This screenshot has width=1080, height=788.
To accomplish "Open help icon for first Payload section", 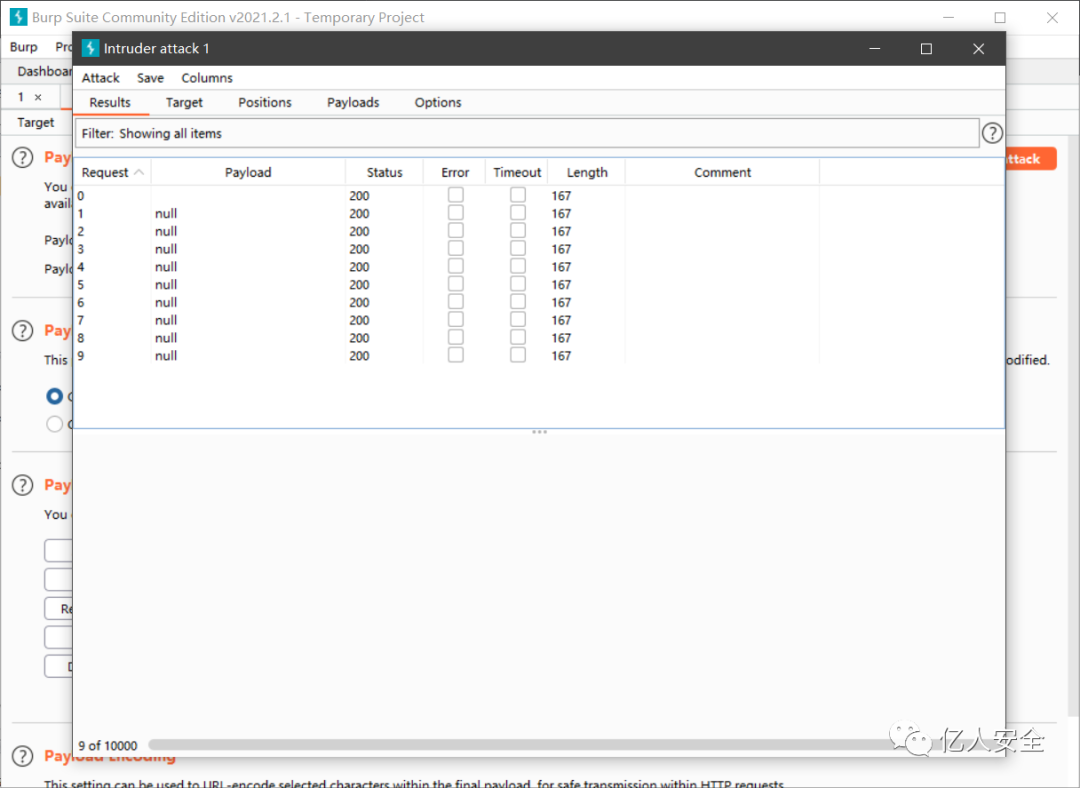I will (x=23, y=158).
